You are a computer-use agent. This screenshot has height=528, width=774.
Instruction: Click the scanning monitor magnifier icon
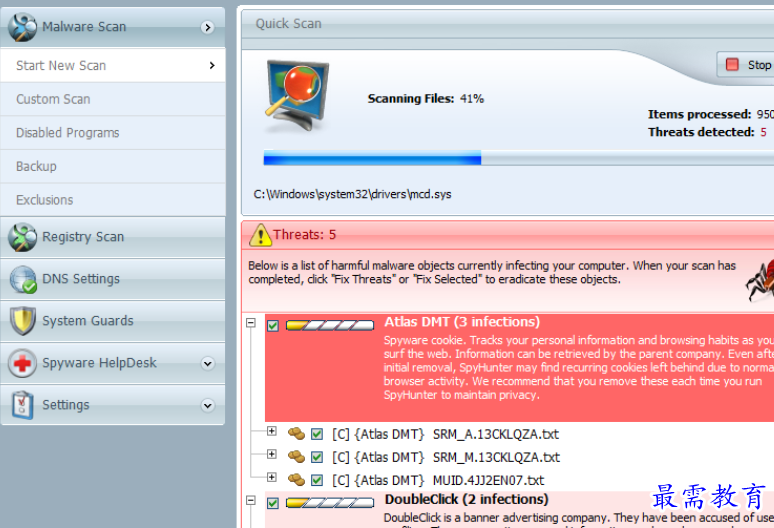pos(296,96)
